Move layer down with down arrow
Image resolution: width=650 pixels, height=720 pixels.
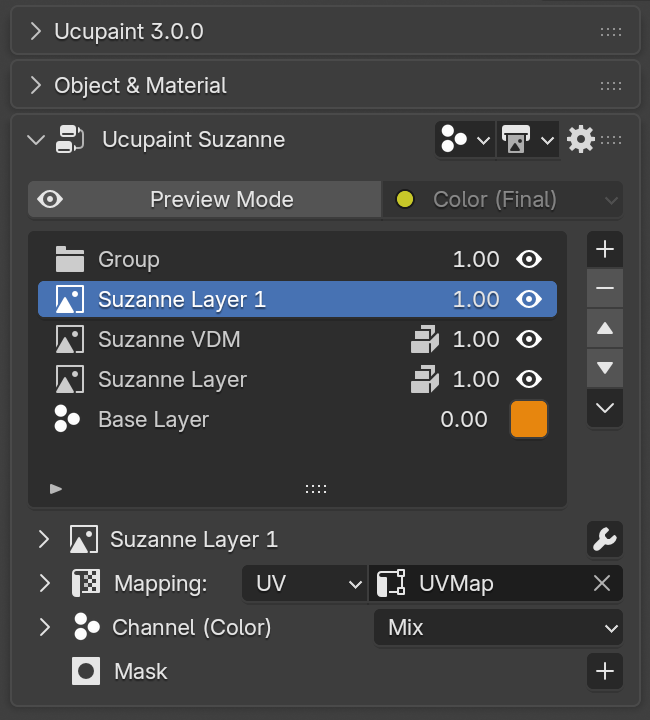coord(605,367)
